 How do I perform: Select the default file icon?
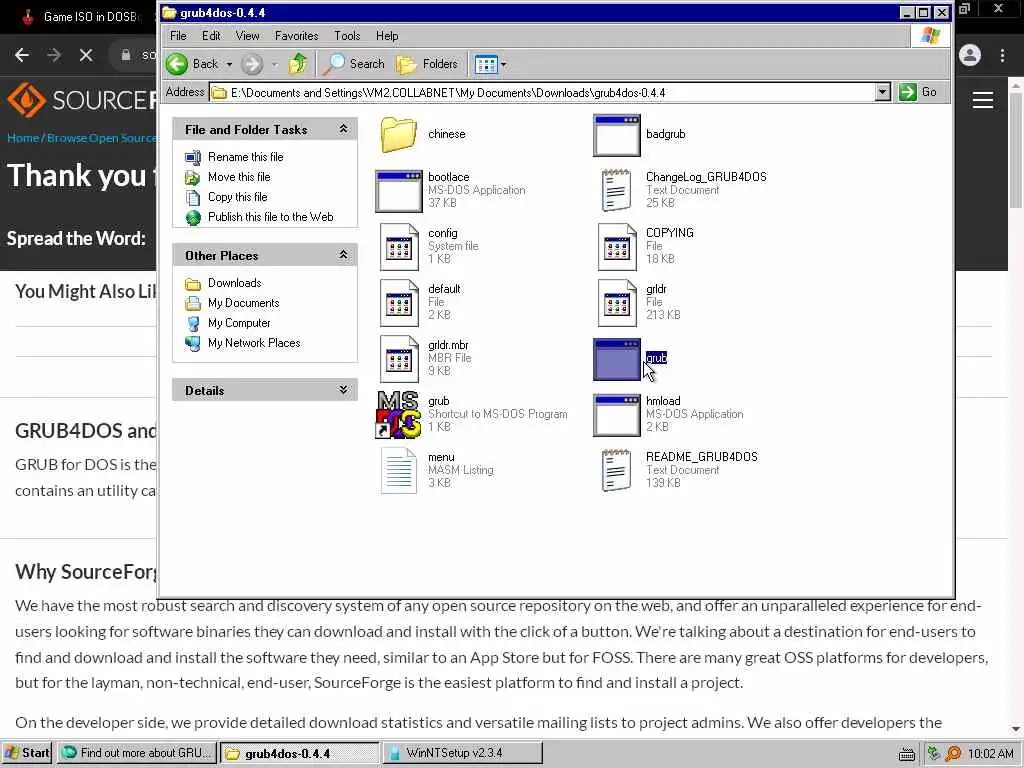coord(399,303)
